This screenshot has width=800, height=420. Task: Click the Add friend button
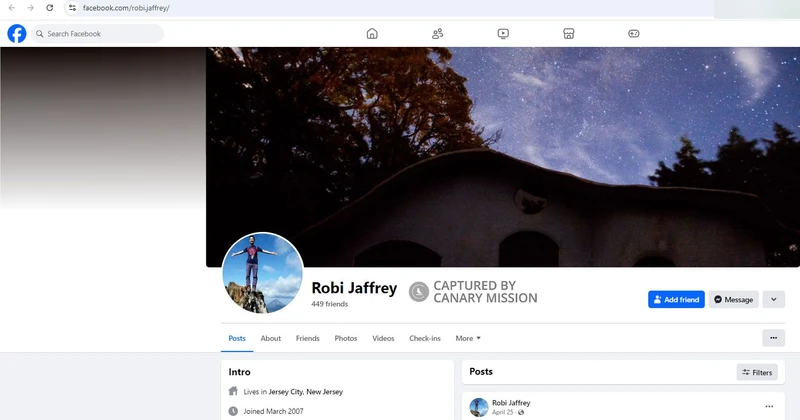[x=676, y=300]
